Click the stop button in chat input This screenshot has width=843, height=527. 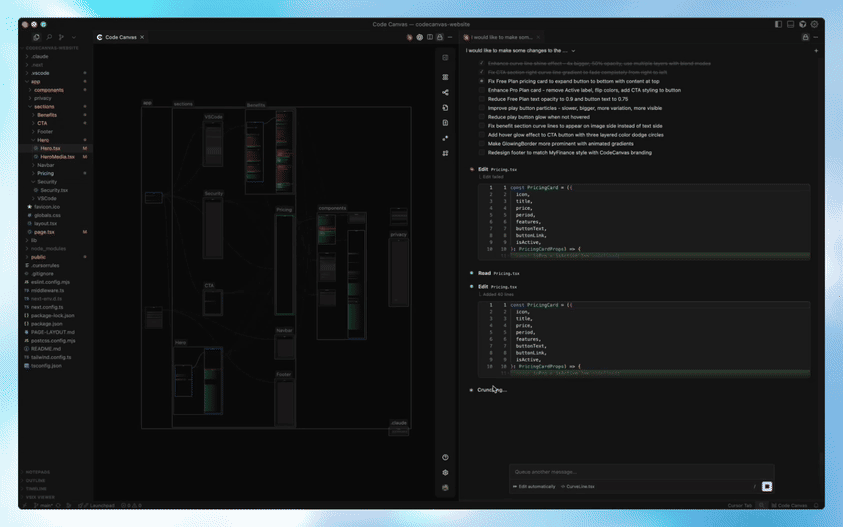click(x=767, y=486)
